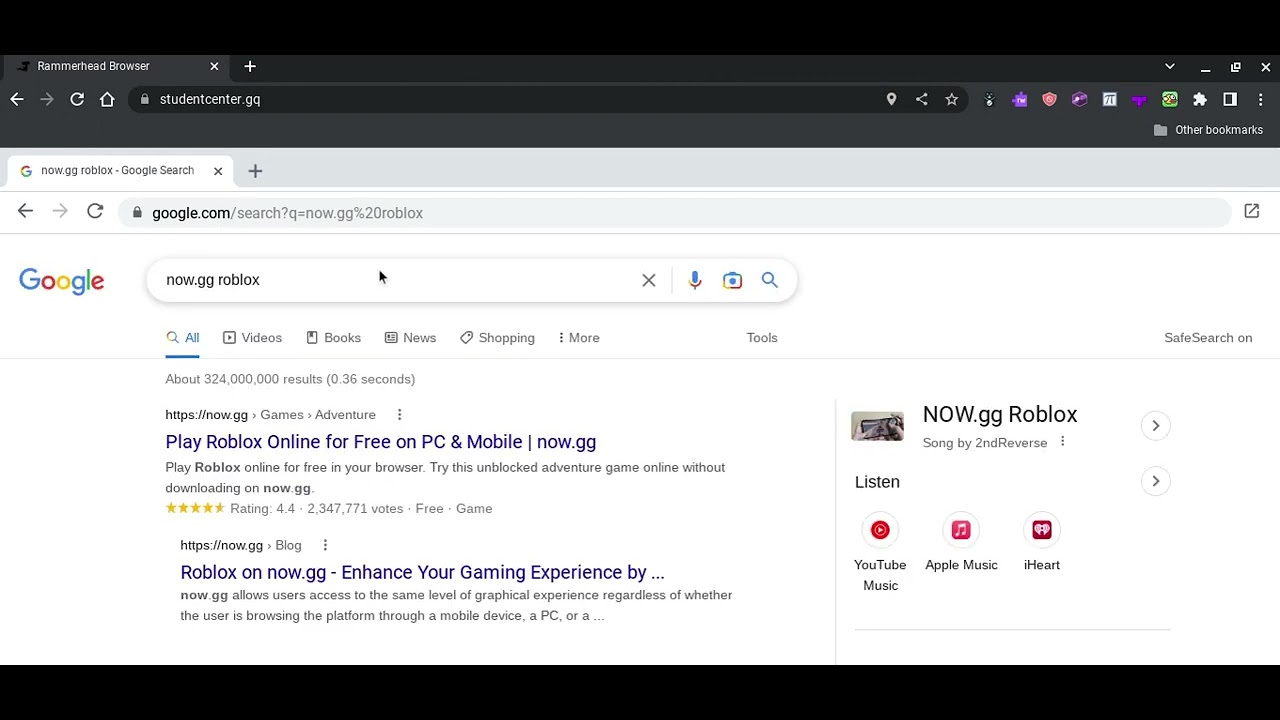Screen dimensions: 1280x720
Task: Open Play Roblox Online for Free link
Action: coord(380,442)
